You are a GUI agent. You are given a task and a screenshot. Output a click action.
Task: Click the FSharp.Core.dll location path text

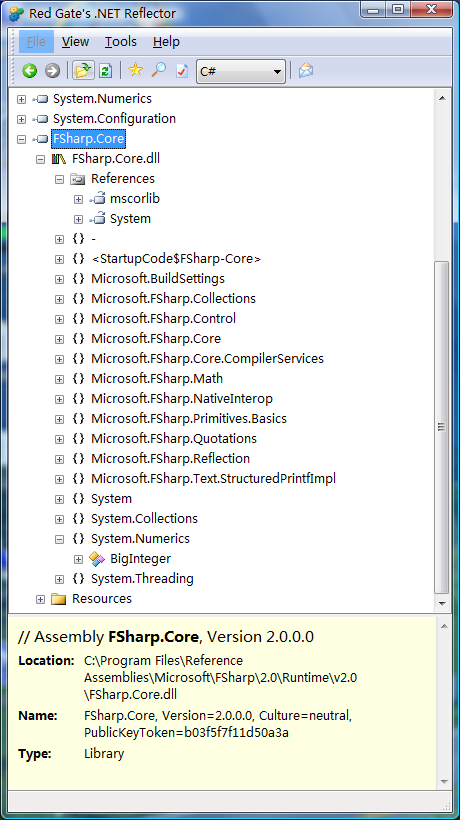[221, 678]
